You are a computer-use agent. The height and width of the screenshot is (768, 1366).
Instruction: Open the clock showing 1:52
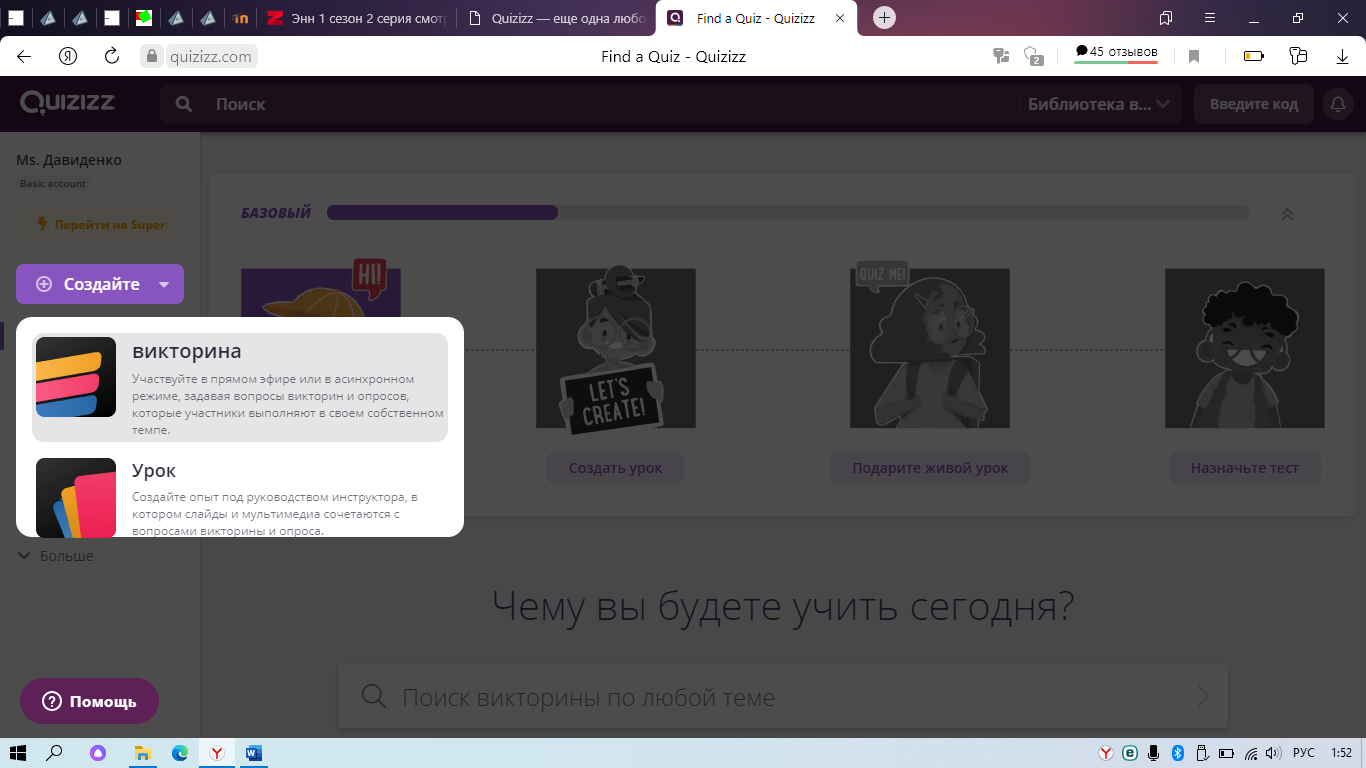(x=1342, y=753)
